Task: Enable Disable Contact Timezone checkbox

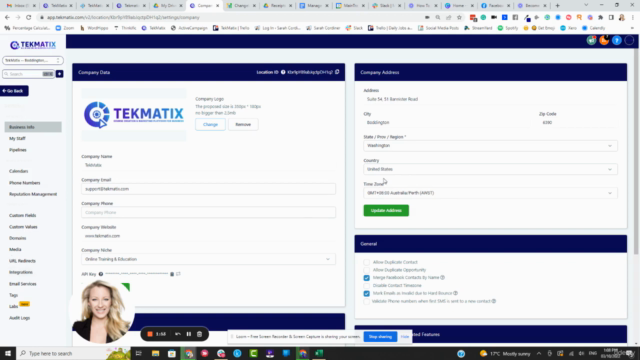Action: 367,286
